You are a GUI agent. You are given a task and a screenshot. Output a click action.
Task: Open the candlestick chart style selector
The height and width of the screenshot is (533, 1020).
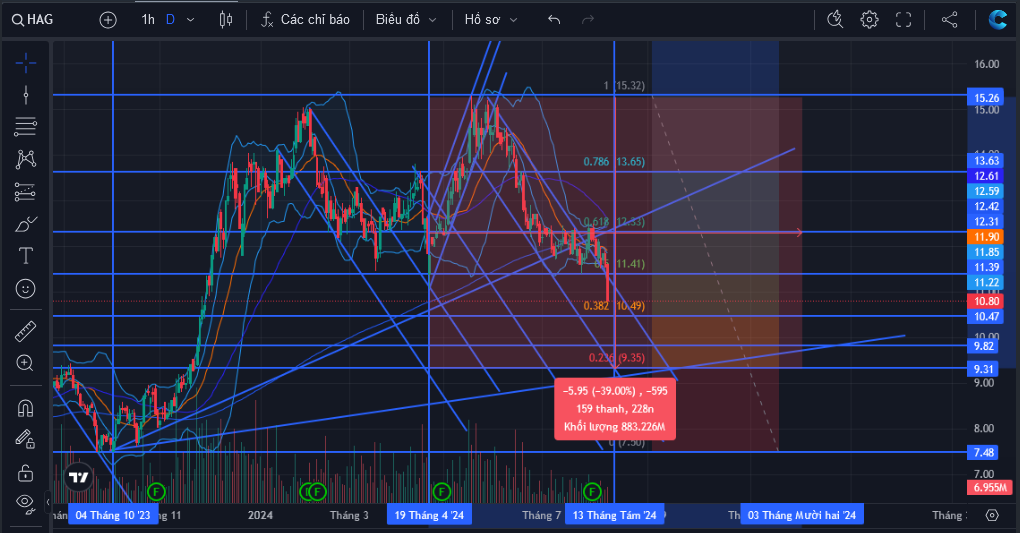tap(226, 20)
